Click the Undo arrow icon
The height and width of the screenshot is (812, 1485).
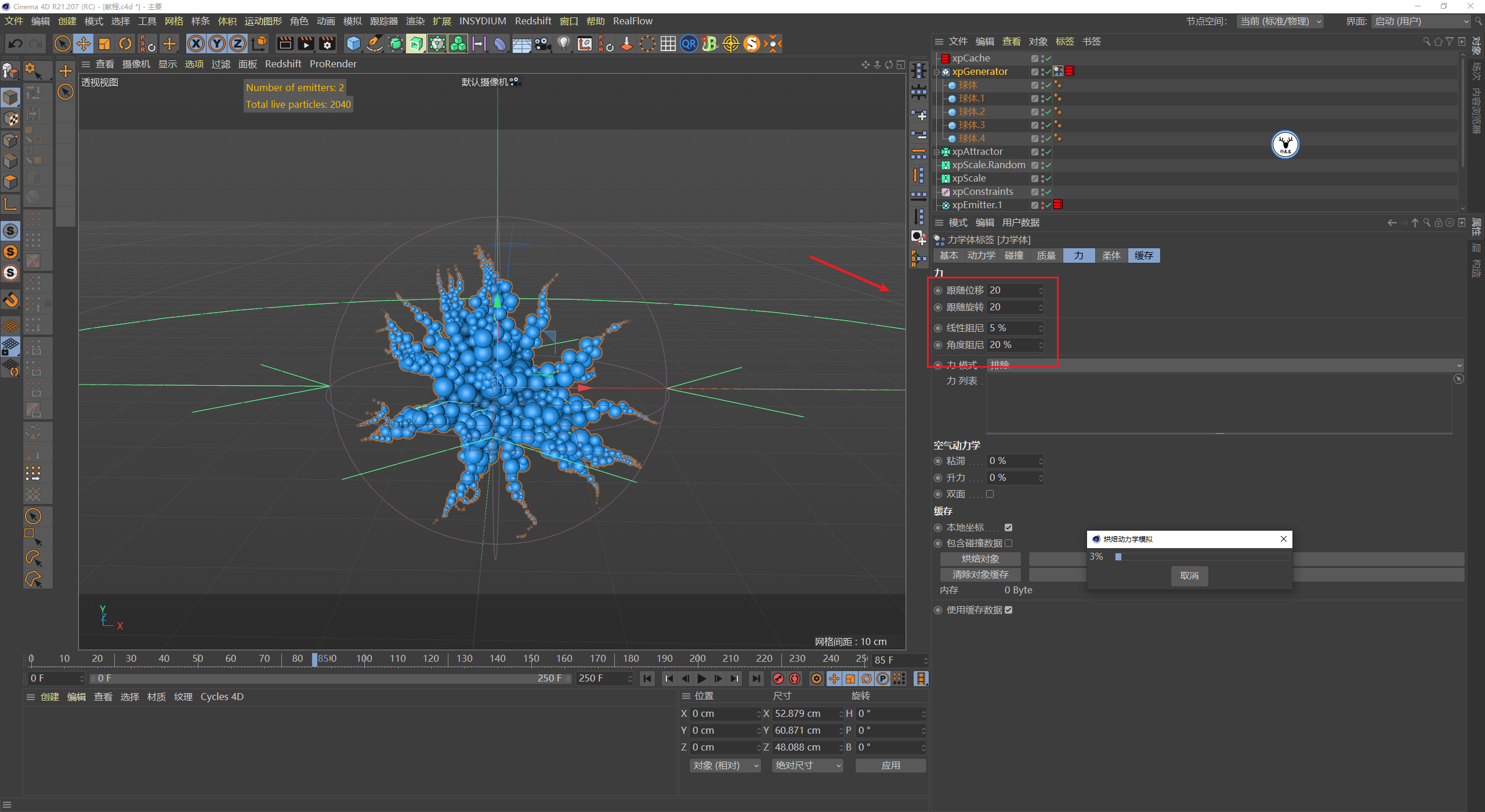[16, 43]
